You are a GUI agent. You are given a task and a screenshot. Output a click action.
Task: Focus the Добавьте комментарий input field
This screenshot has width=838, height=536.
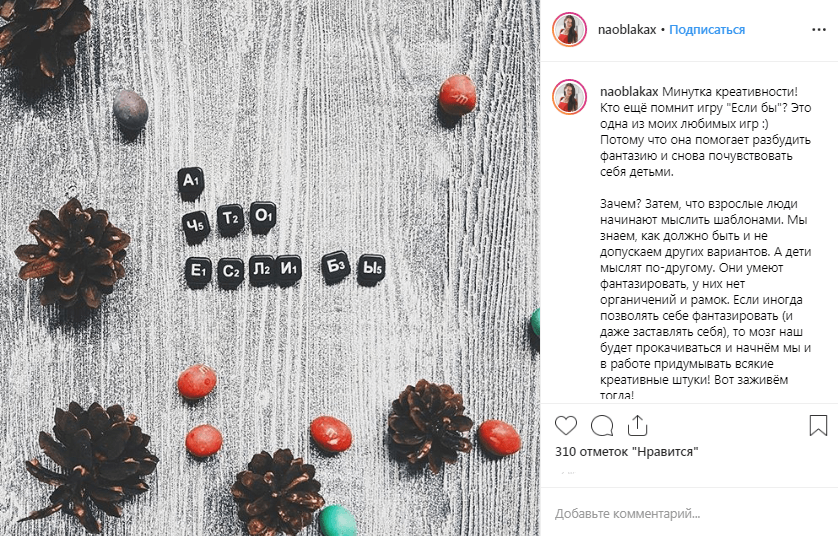689,514
